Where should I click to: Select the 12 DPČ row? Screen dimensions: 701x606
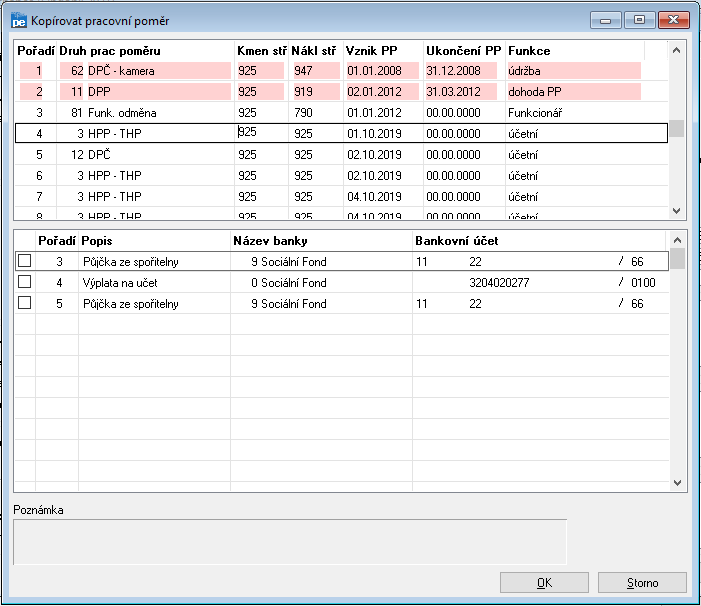click(342, 155)
